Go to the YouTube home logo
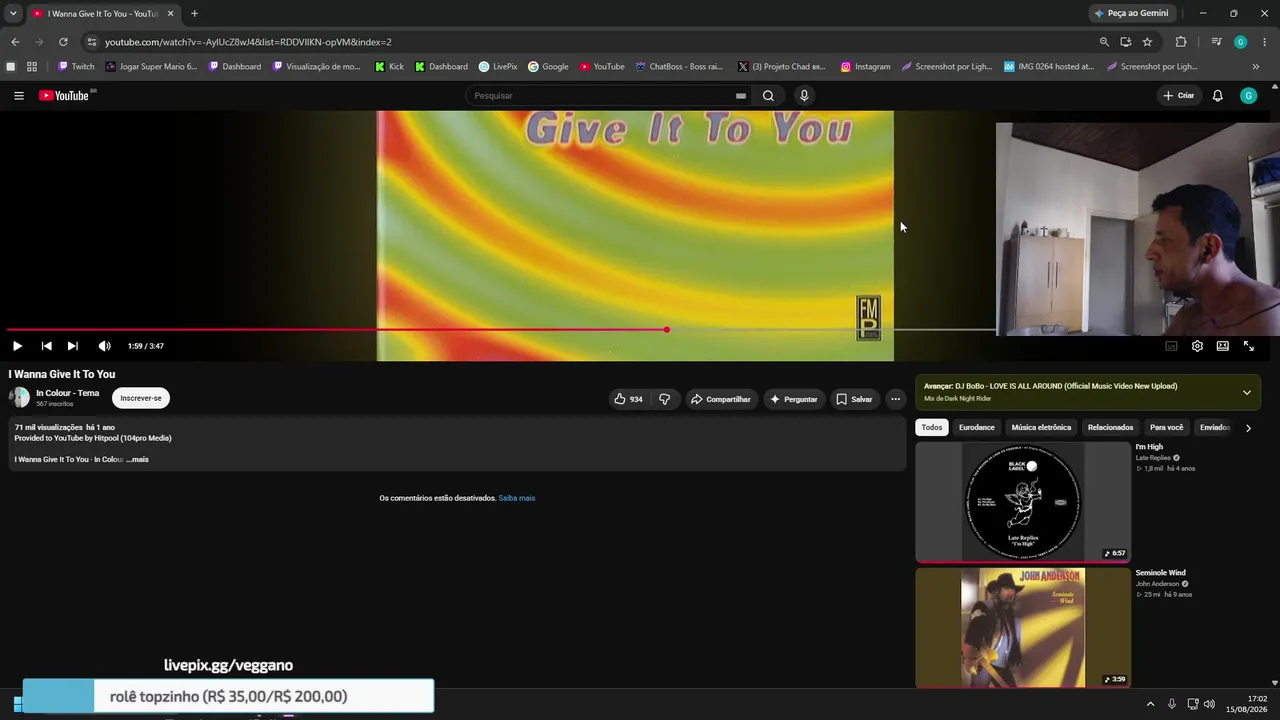The image size is (1280, 720). 64,96
